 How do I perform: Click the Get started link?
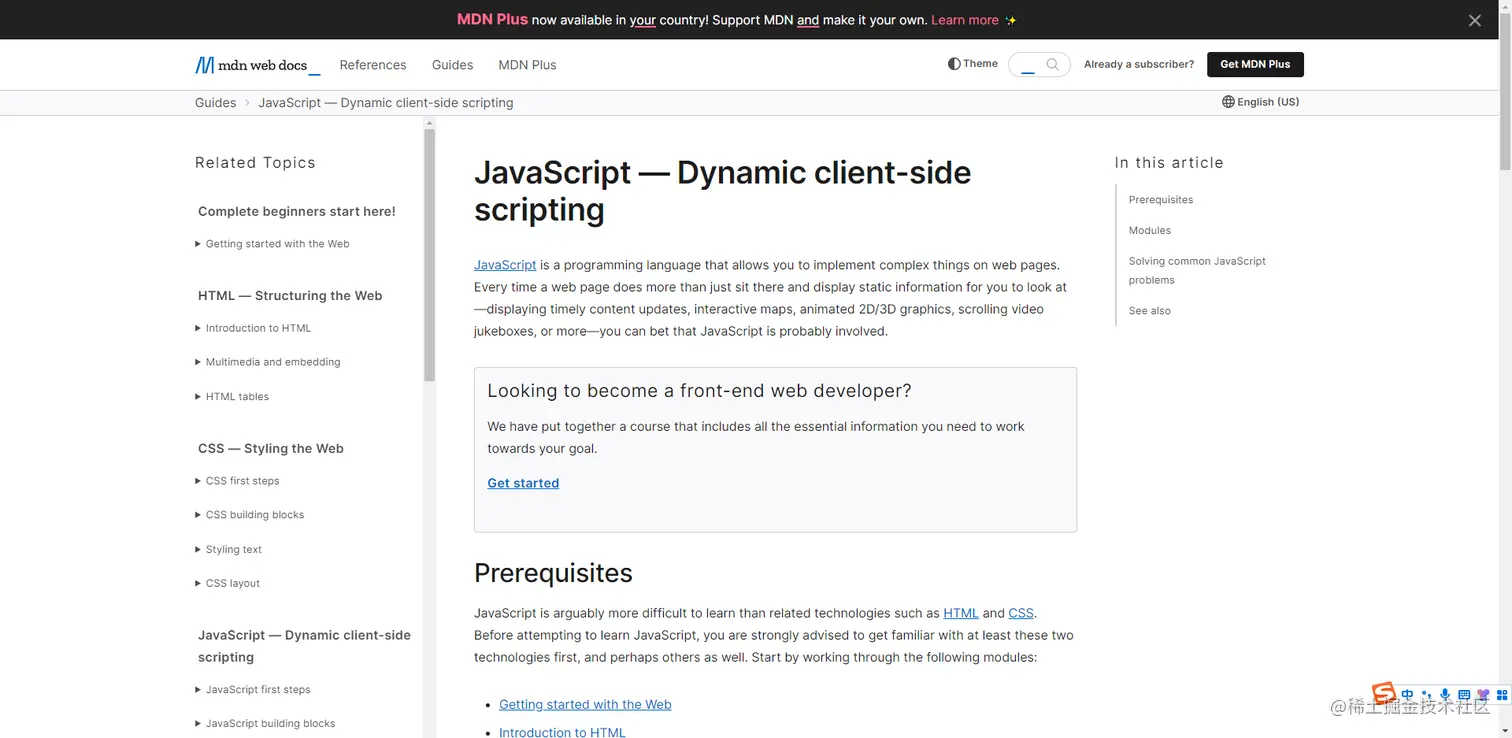(523, 483)
